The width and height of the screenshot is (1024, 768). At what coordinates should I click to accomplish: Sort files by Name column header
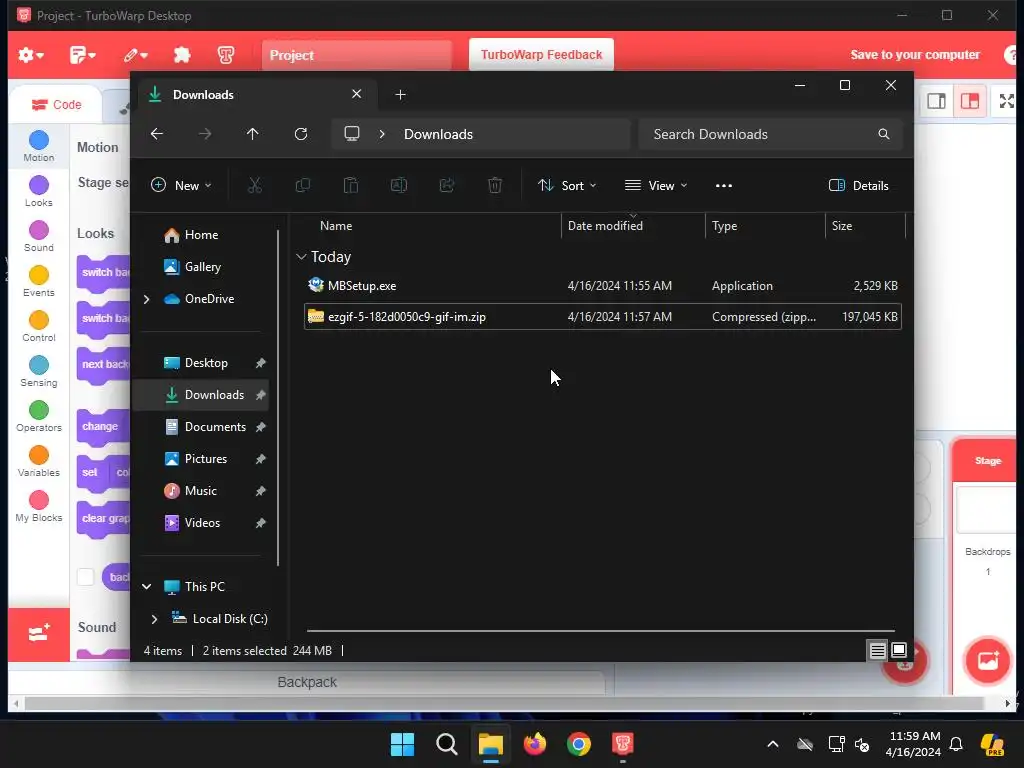[431, 225]
